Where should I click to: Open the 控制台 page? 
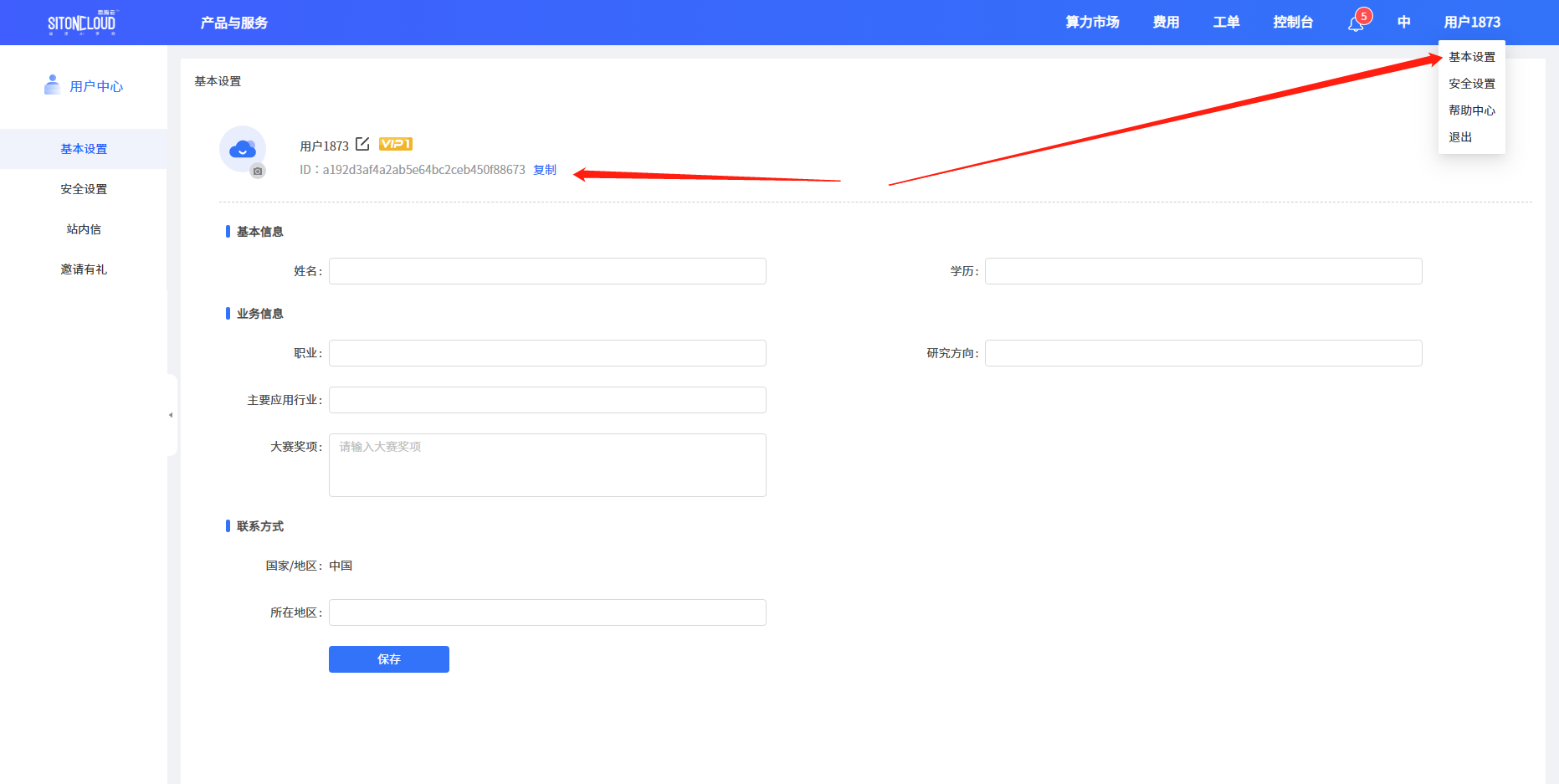click(x=1293, y=23)
